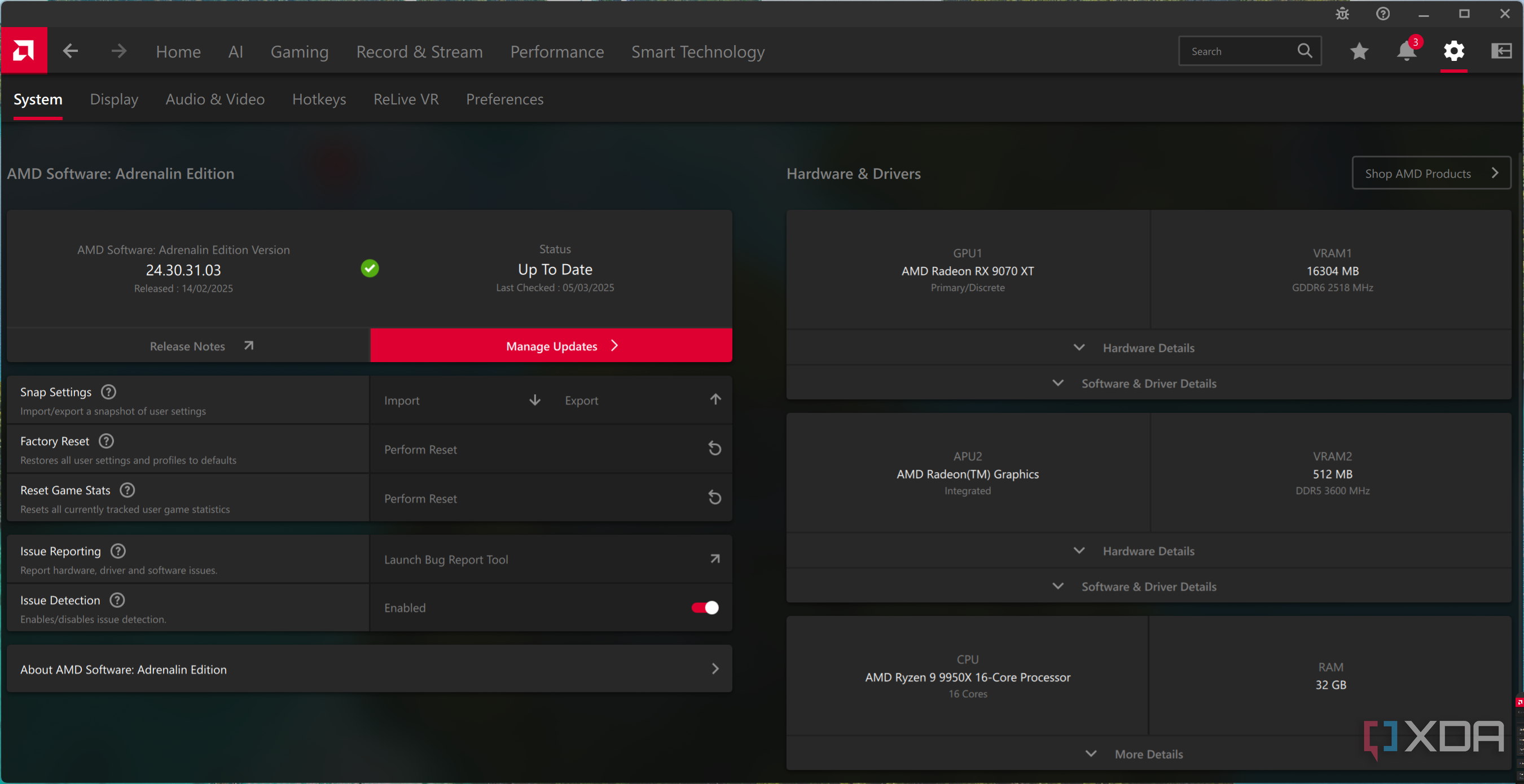Click the bug report icon in title bar
The height and width of the screenshot is (784, 1524).
[x=1342, y=14]
